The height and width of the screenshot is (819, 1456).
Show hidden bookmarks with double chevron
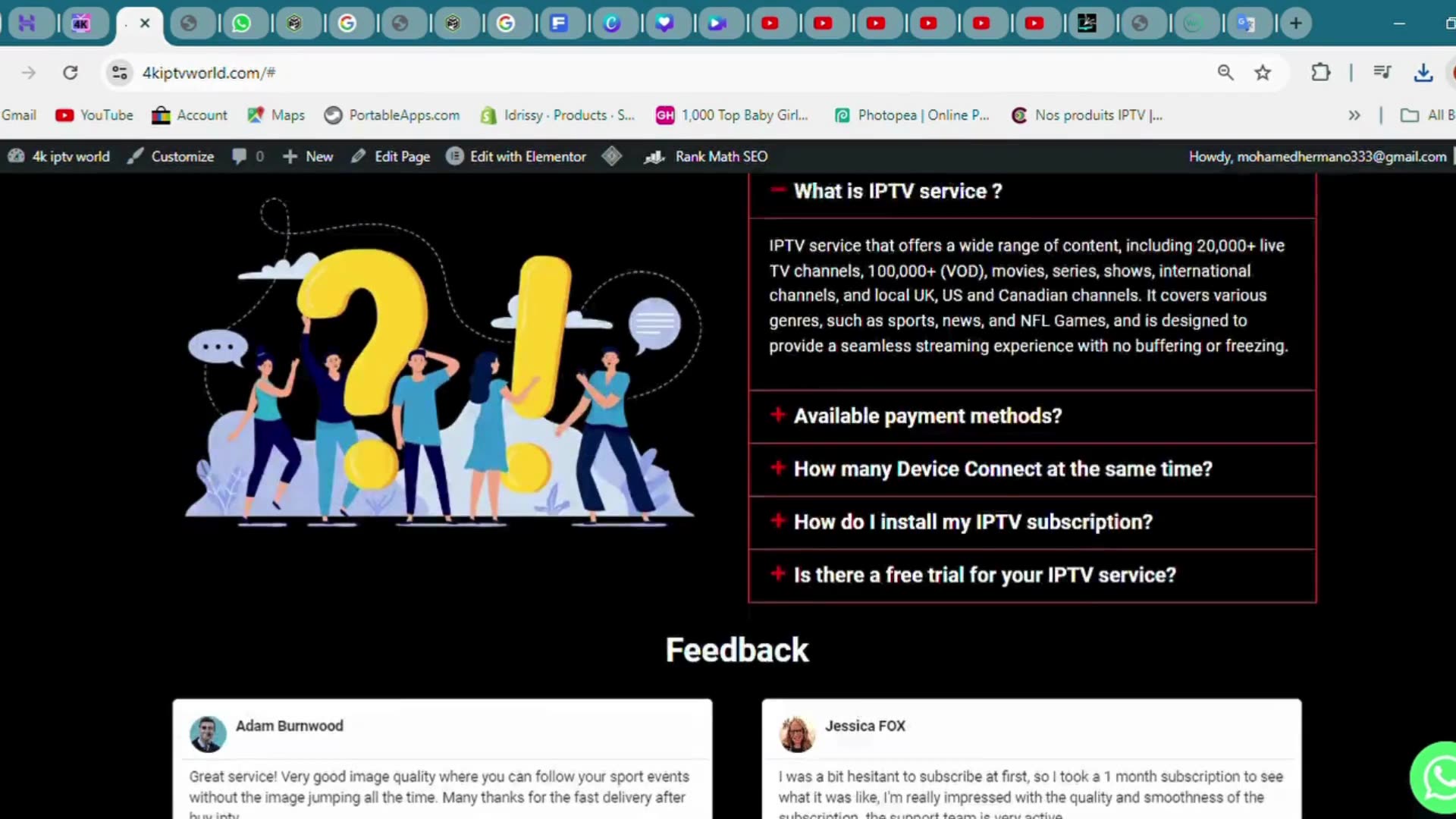1354,115
